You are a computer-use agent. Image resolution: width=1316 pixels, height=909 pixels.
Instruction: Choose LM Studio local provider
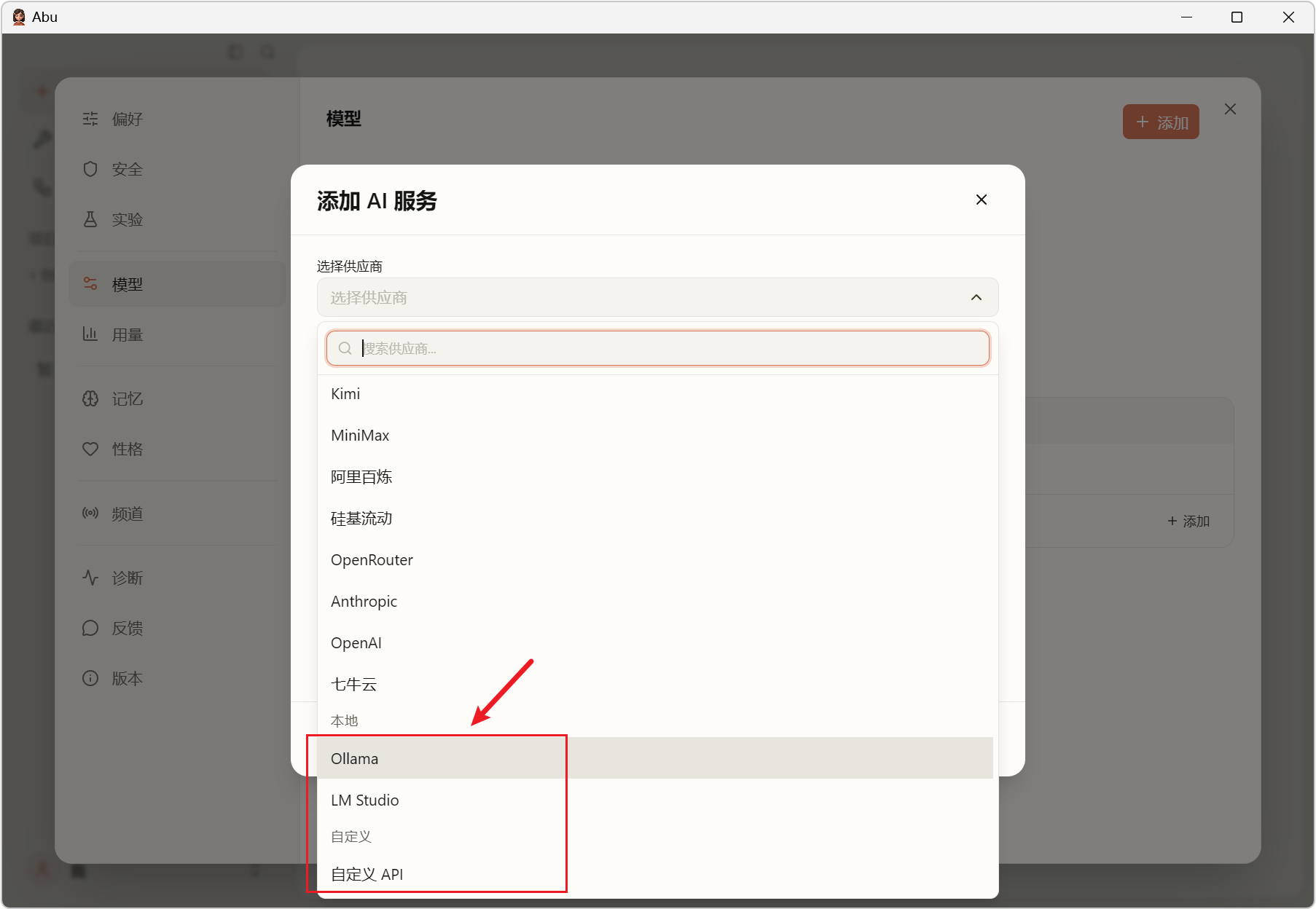[x=655, y=800]
